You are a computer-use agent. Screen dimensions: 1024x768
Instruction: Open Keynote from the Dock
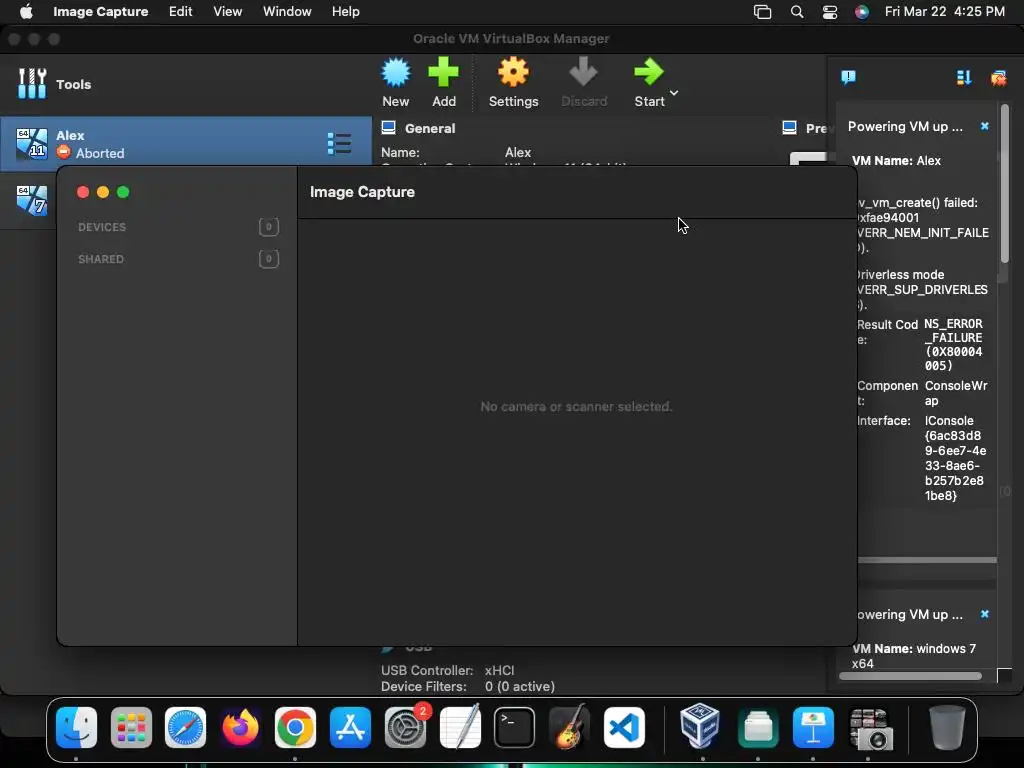(813, 727)
